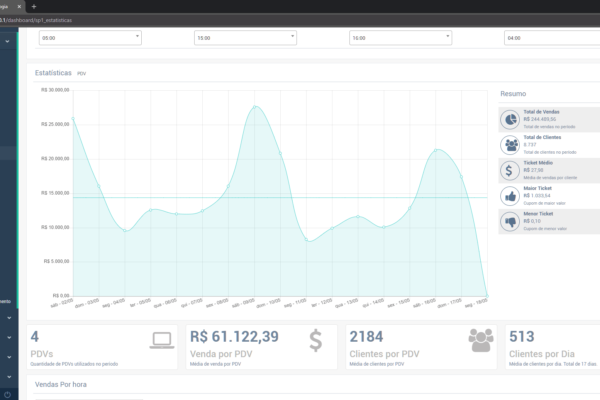Click the Maior Ticket label
Viewport: 600px width, 400px height.
pos(538,188)
